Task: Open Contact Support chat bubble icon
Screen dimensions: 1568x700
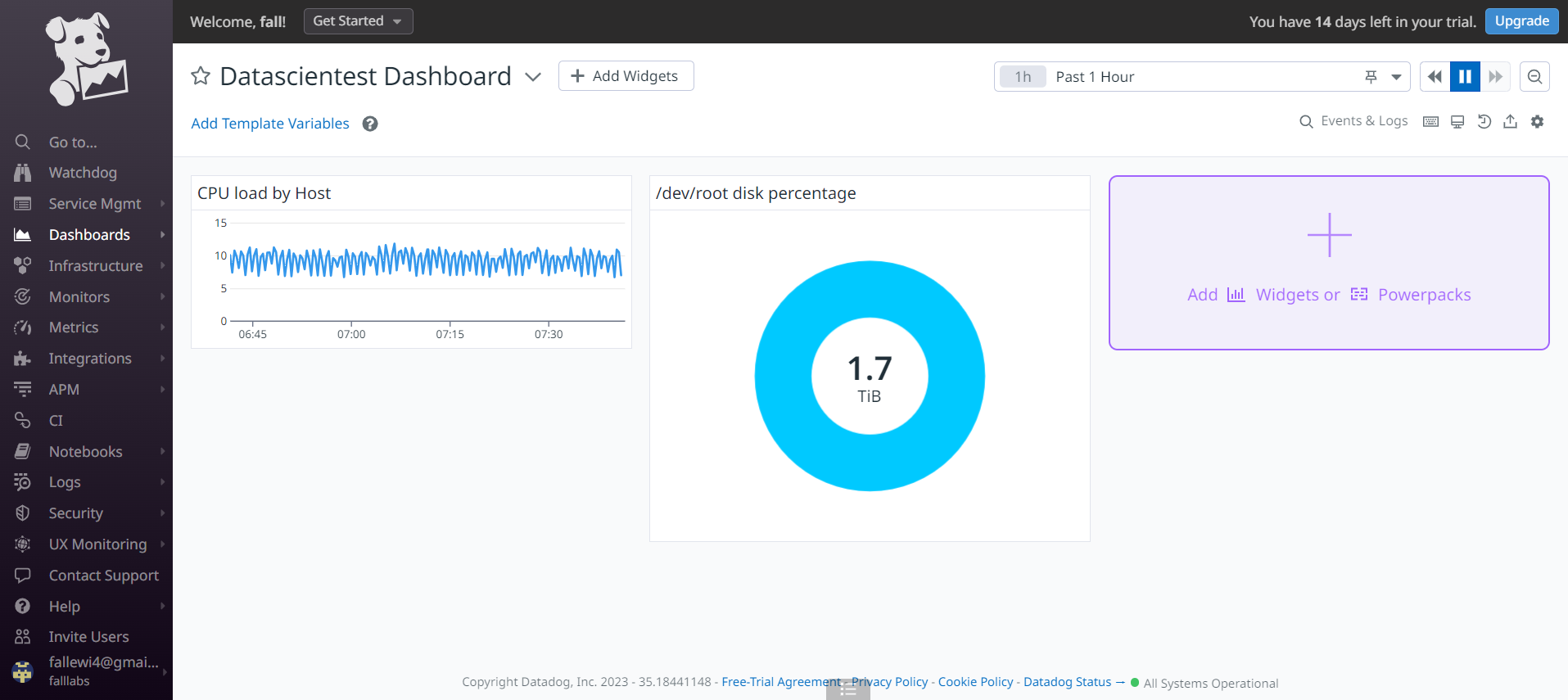Action: 23,576
